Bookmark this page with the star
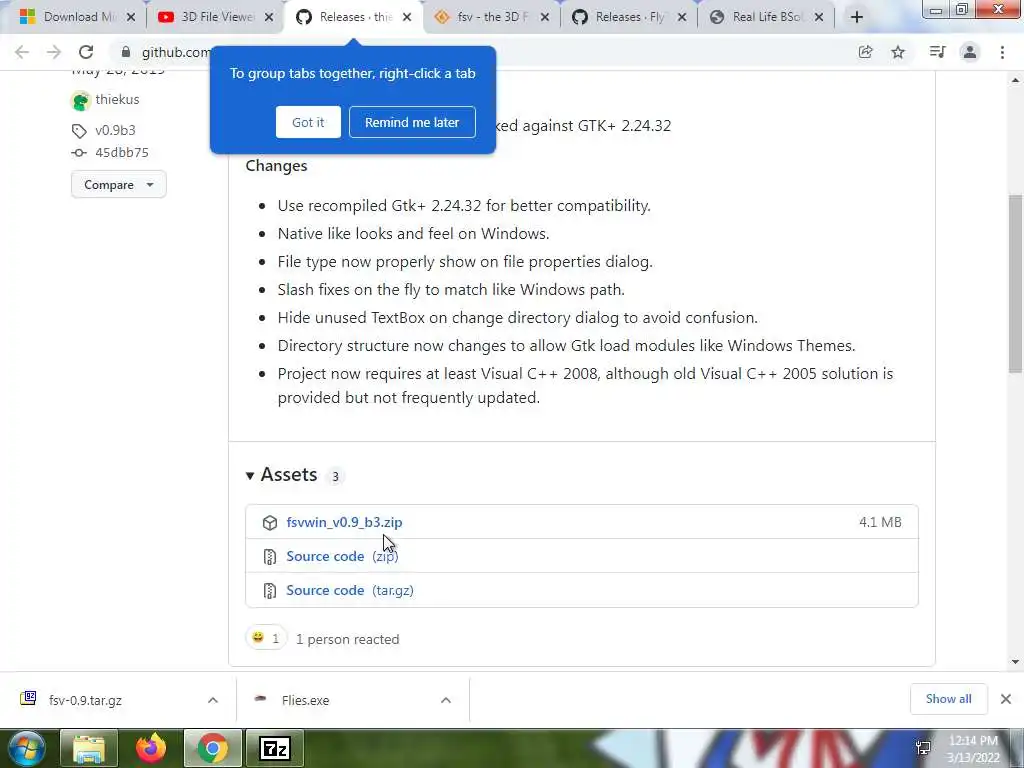This screenshot has width=1024, height=768. click(899, 52)
